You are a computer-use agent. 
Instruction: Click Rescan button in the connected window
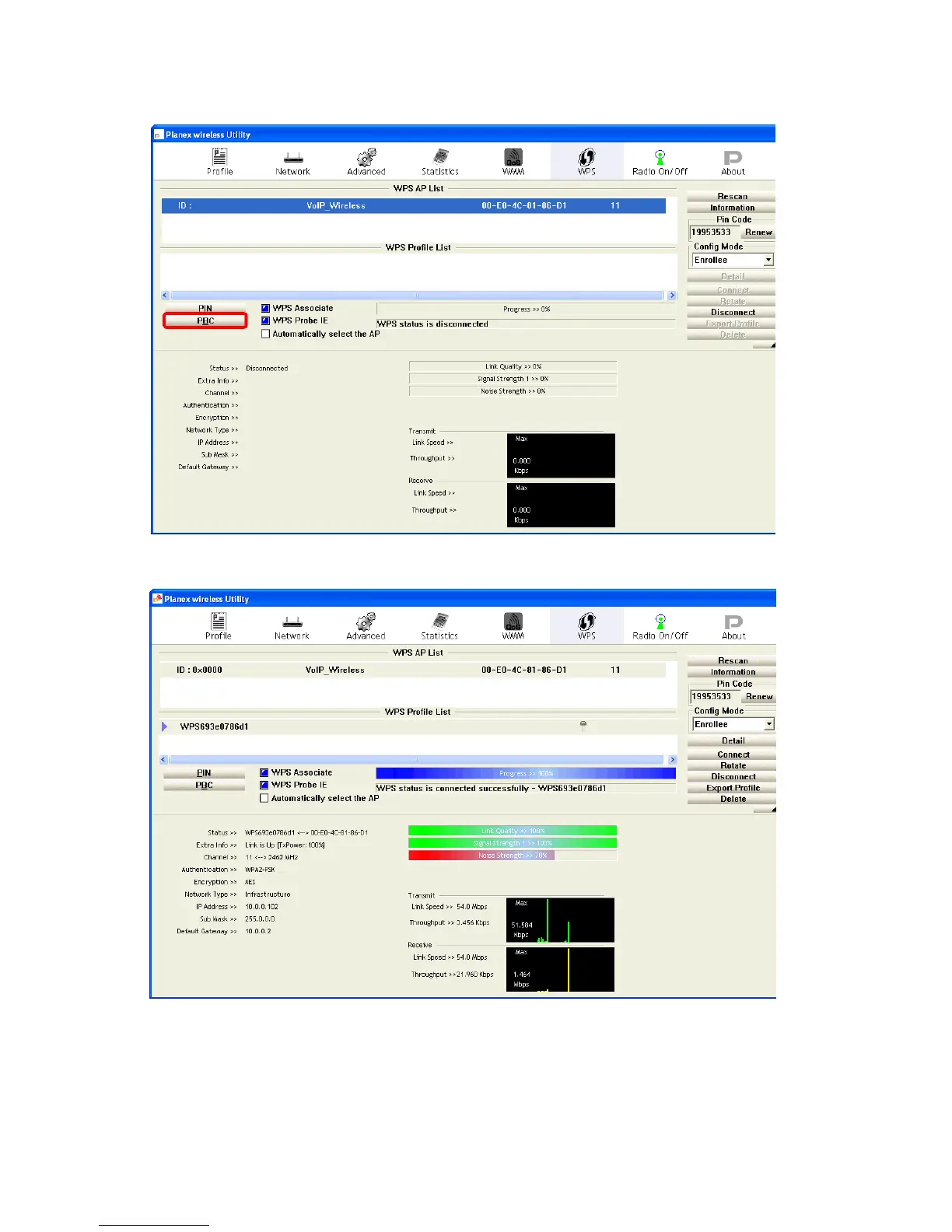pyautogui.click(x=733, y=660)
